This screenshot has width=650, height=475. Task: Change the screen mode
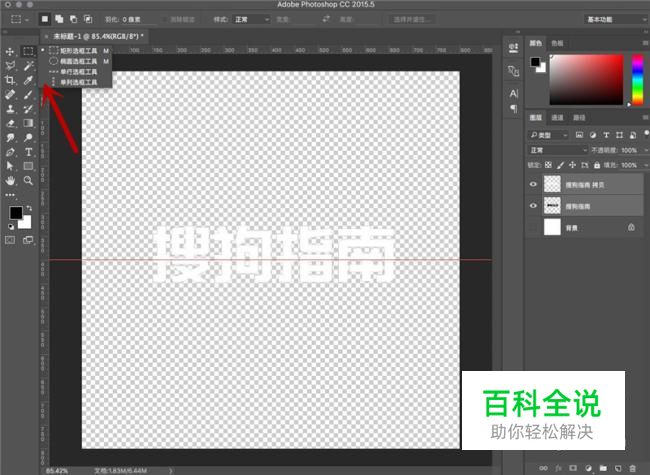(28, 240)
